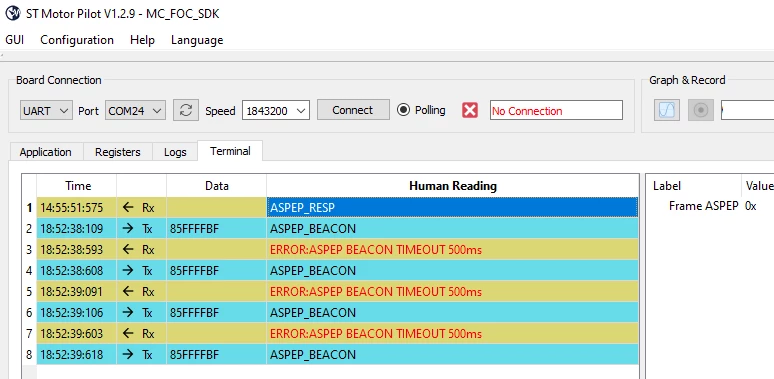Click time cell 18:52:39:106
Viewport: 774px width, 379px height.
click(77, 312)
